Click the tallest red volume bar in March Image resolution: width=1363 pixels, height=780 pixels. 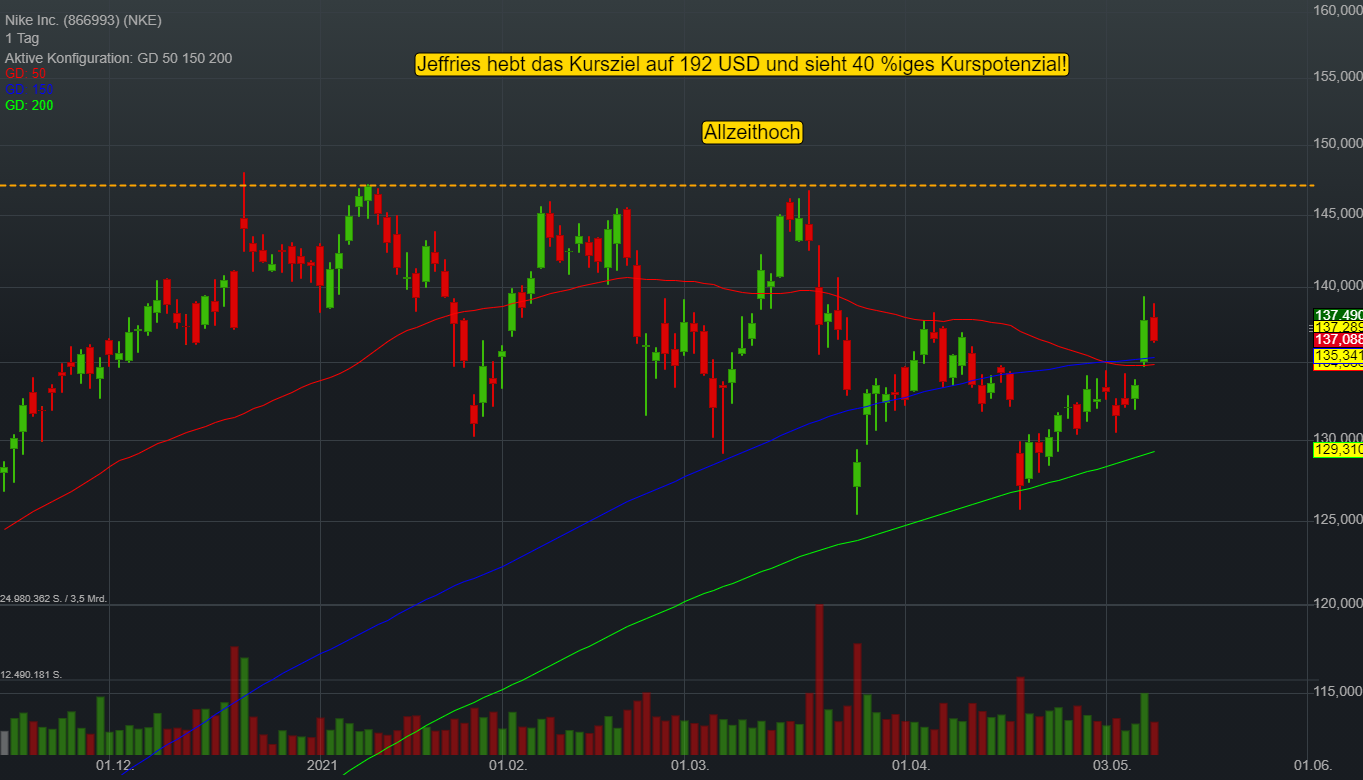click(820, 680)
